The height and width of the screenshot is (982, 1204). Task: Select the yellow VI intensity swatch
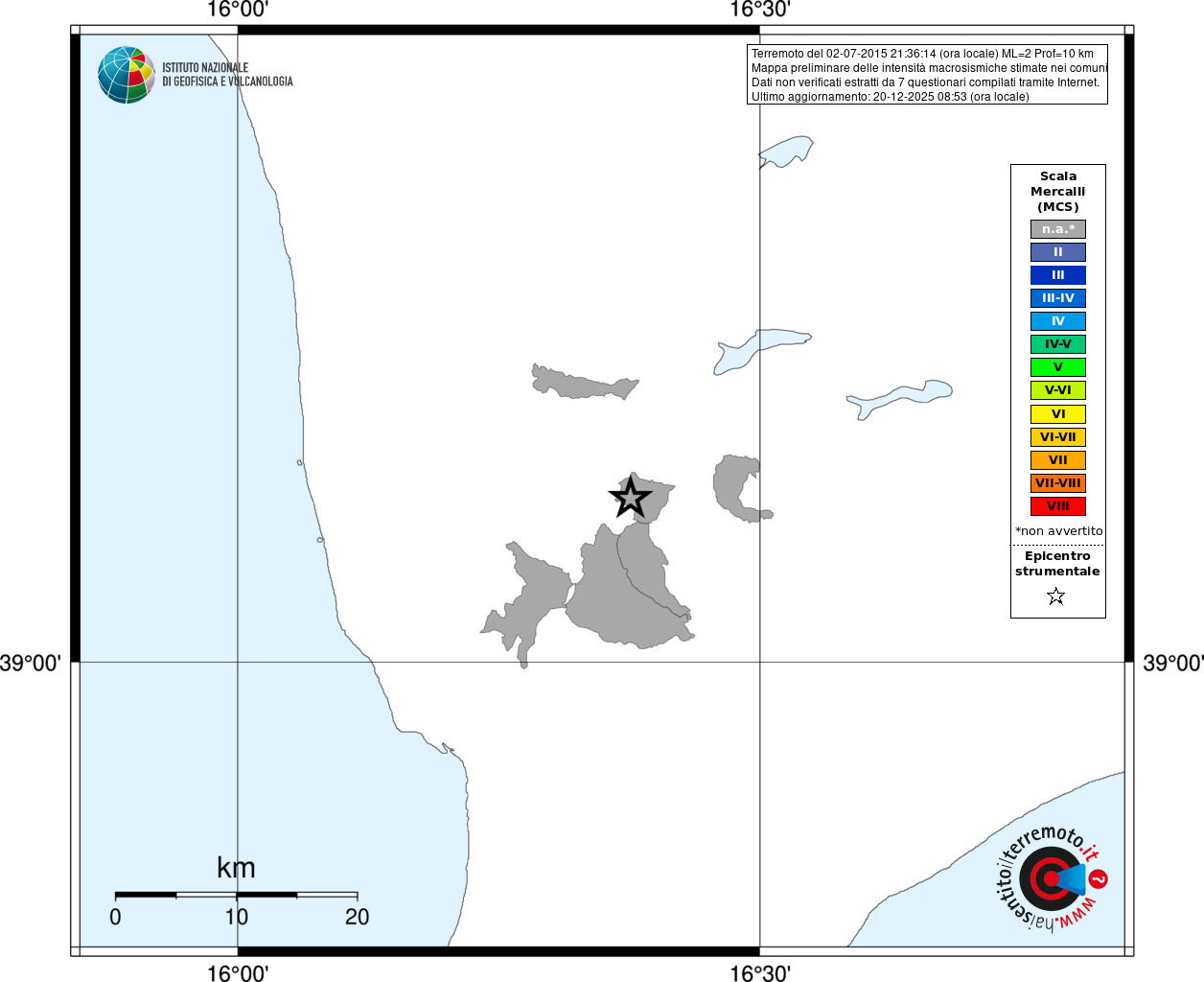point(1058,414)
